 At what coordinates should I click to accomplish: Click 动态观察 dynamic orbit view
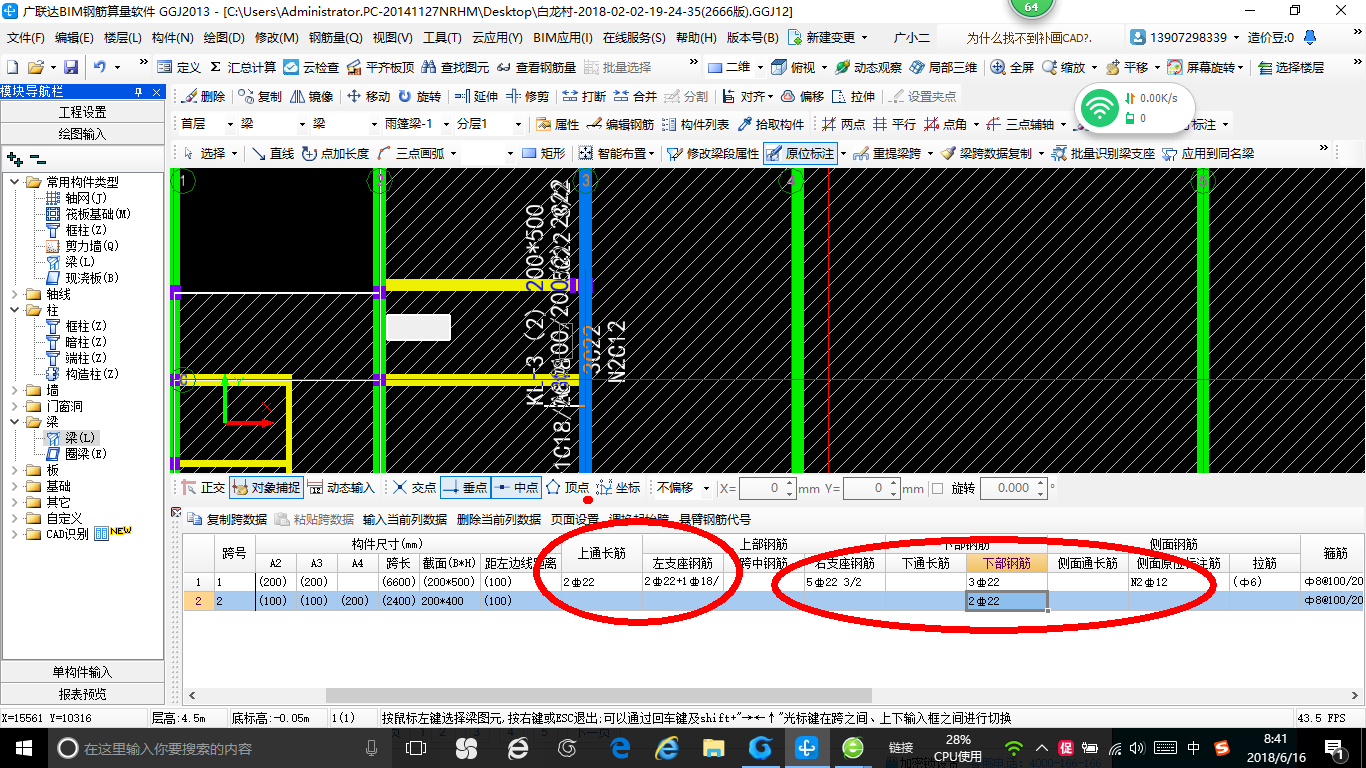pos(868,67)
